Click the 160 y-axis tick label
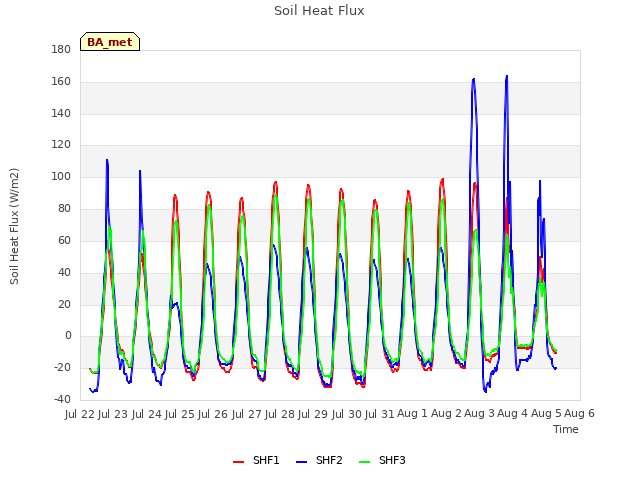 [x=61, y=82]
